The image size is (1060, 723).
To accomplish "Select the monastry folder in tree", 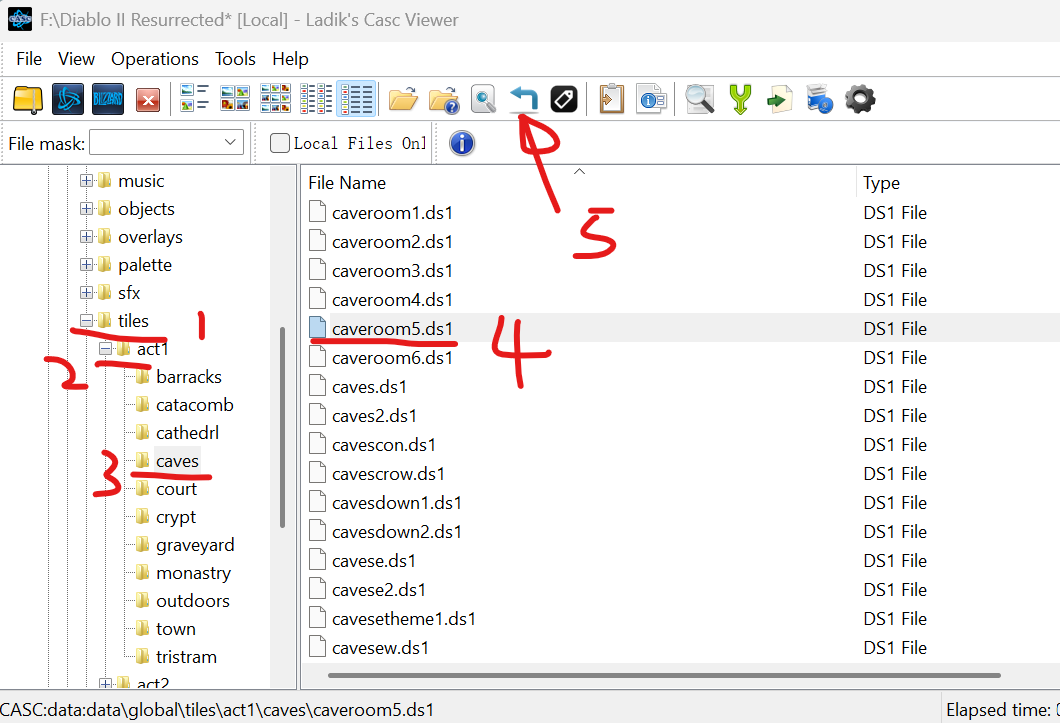I will 193,573.
